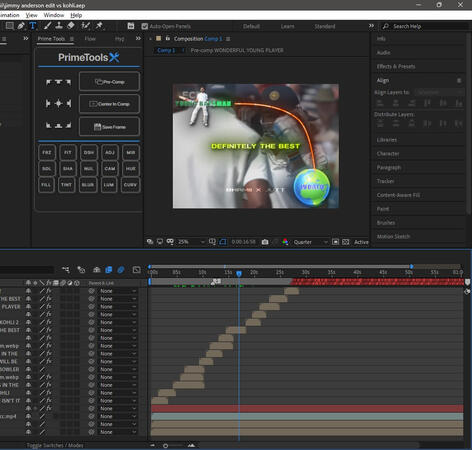Open the Window menu

(x=54, y=15)
